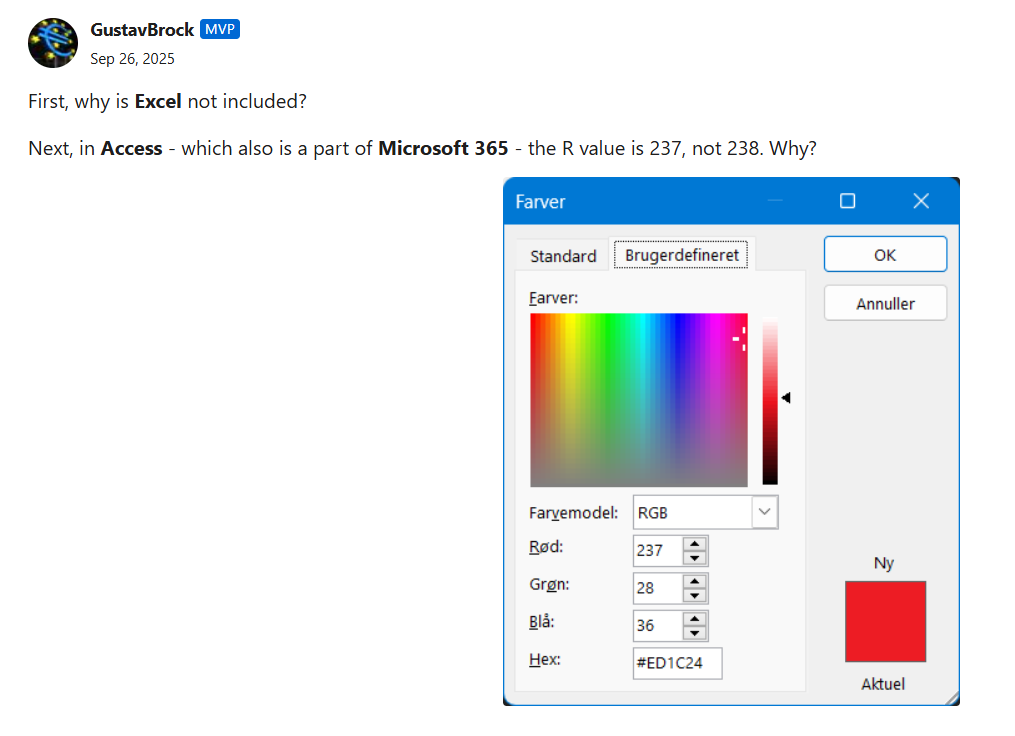The image size is (1015, 736).
Task: Decrease the Grøn value with the down stepper
Action: pyautogui.click(x=695, y=594)
